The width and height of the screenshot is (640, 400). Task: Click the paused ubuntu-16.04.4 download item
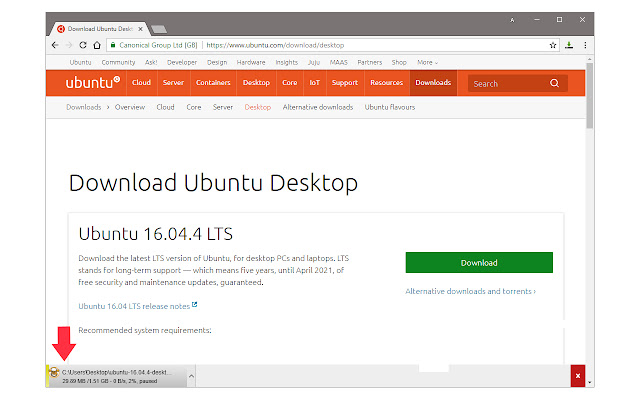click(116, 376)
